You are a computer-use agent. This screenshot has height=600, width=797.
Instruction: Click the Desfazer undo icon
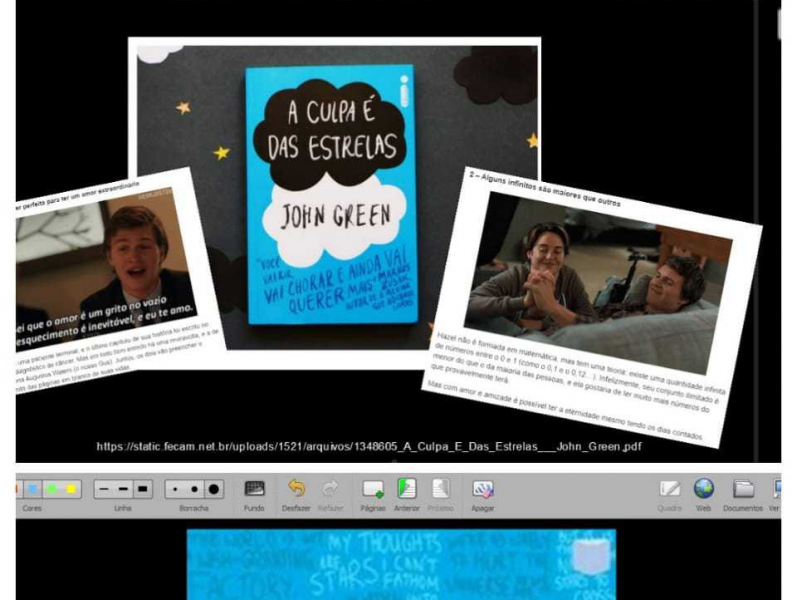(x=296, y=489)
